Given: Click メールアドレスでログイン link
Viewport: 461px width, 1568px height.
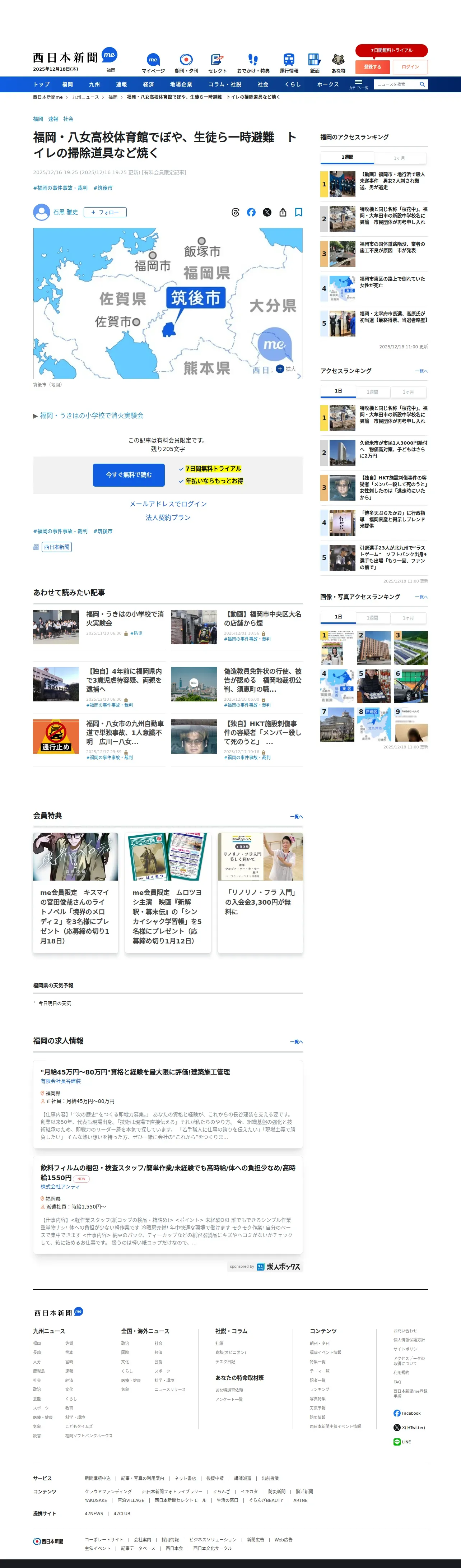Looking at the screenshot, I should point(168,504).
